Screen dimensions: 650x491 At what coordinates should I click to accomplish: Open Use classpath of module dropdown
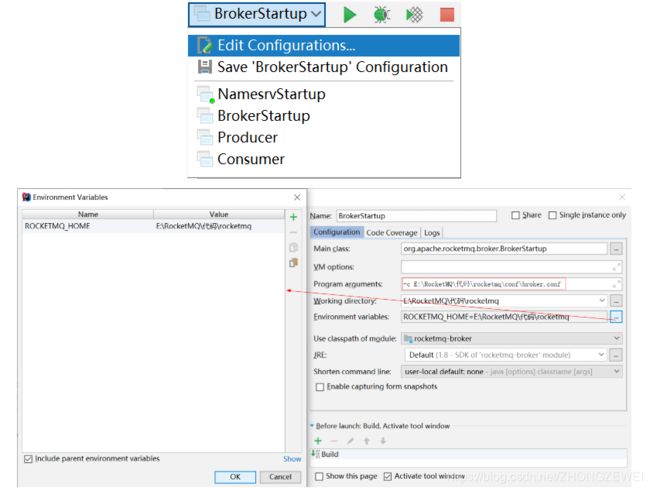click(x=512, y=339)
